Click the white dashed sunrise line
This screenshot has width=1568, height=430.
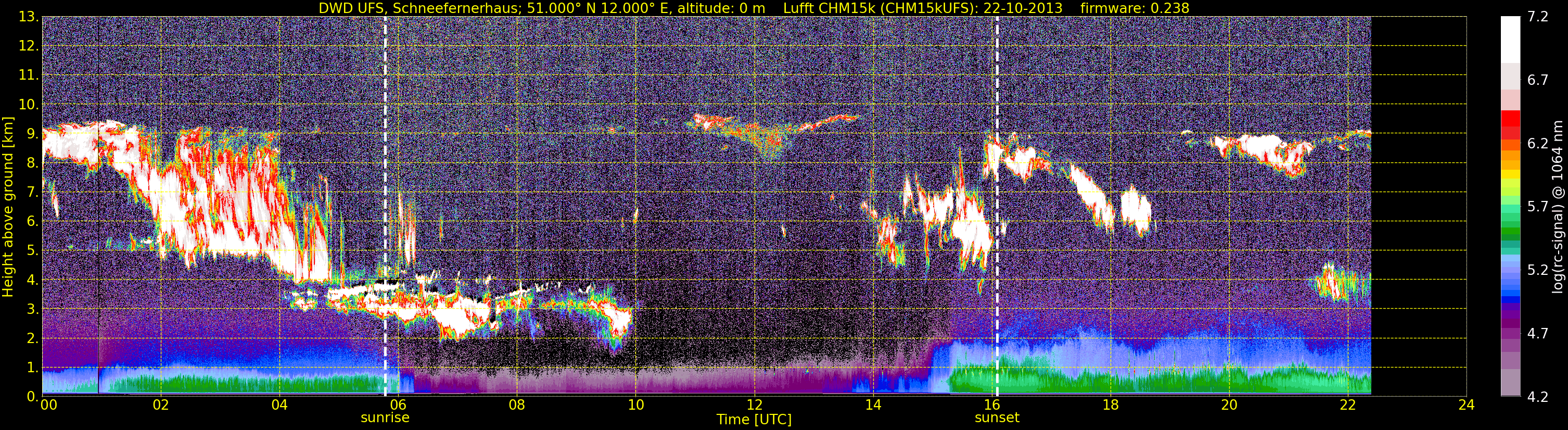(385, 207)
